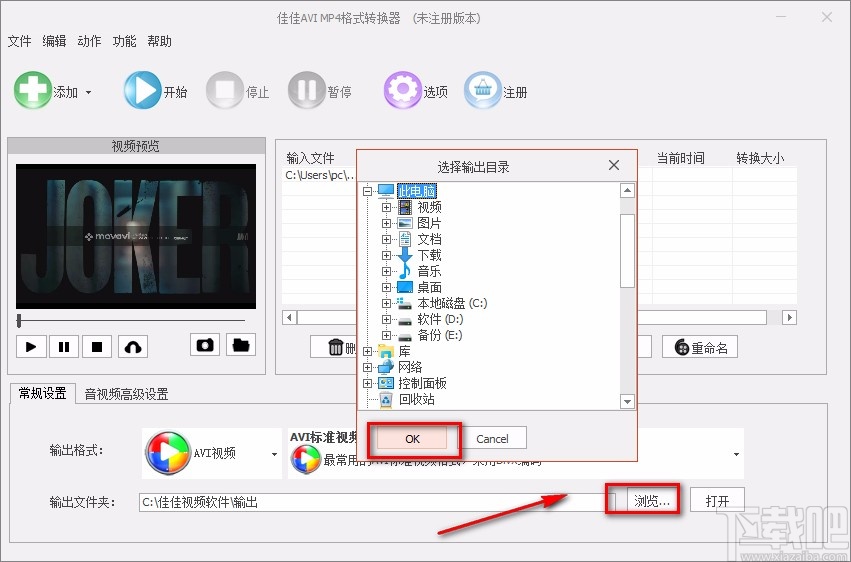Open the Add button dropdown arrow
The width and height of the screenshot is (851, 562).
pyautogui.click(x=88, y=92)
